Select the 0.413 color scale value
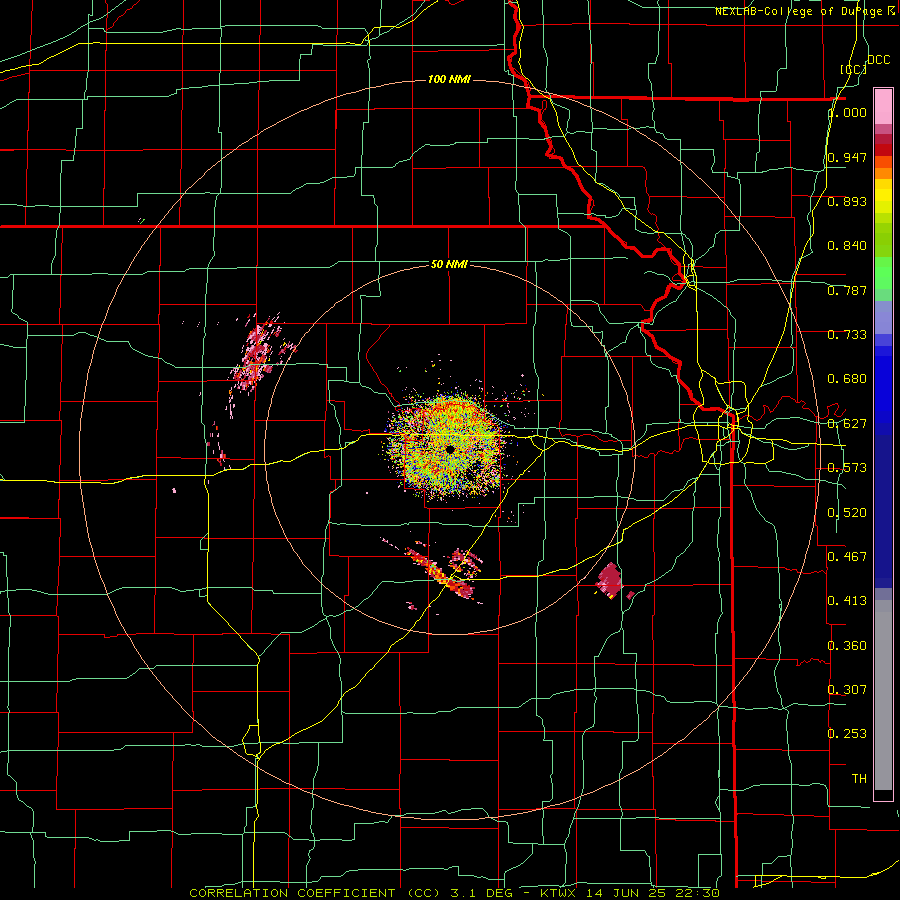 point(847,601)
